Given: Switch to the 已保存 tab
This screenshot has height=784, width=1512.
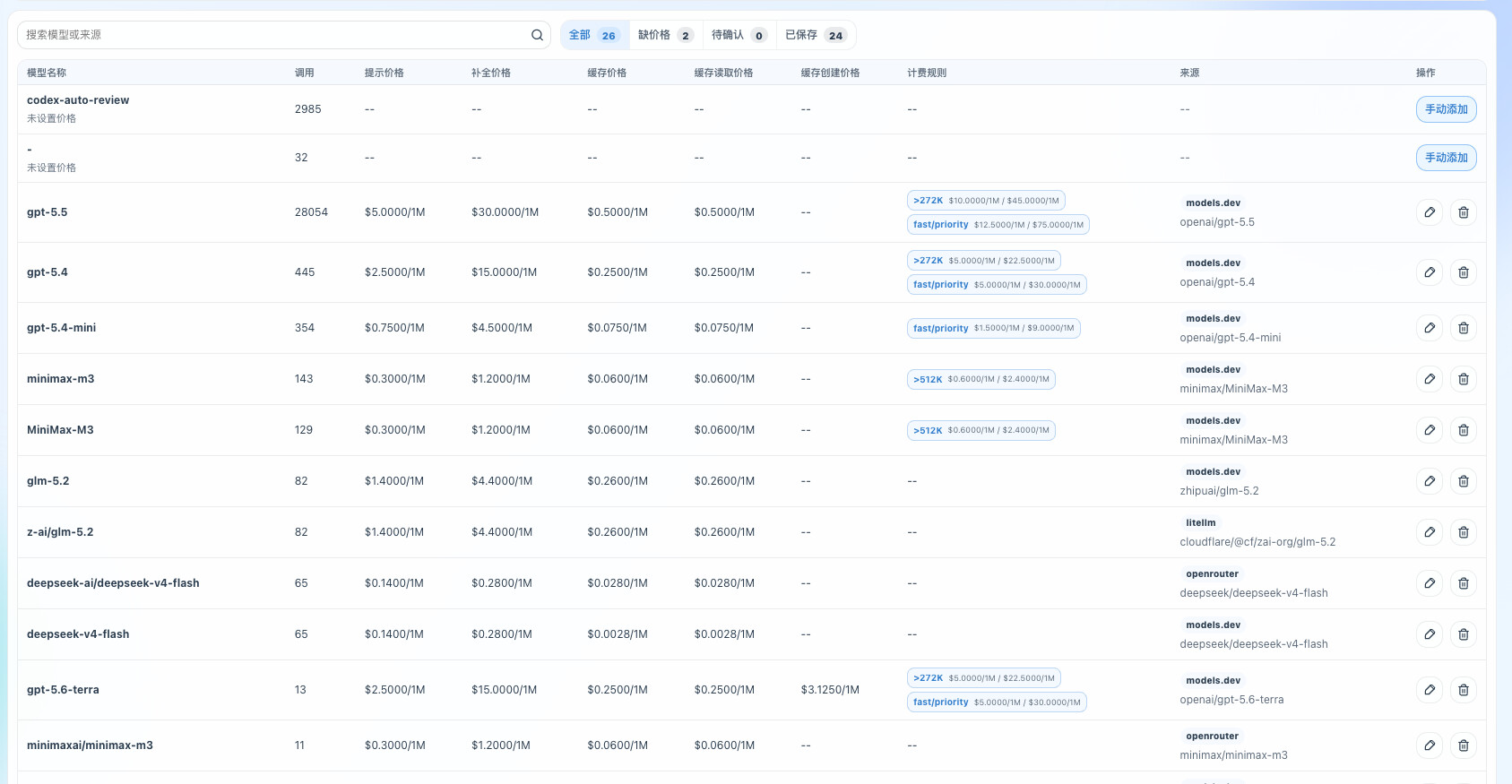Looking at the screenshot, I should 816,35.
